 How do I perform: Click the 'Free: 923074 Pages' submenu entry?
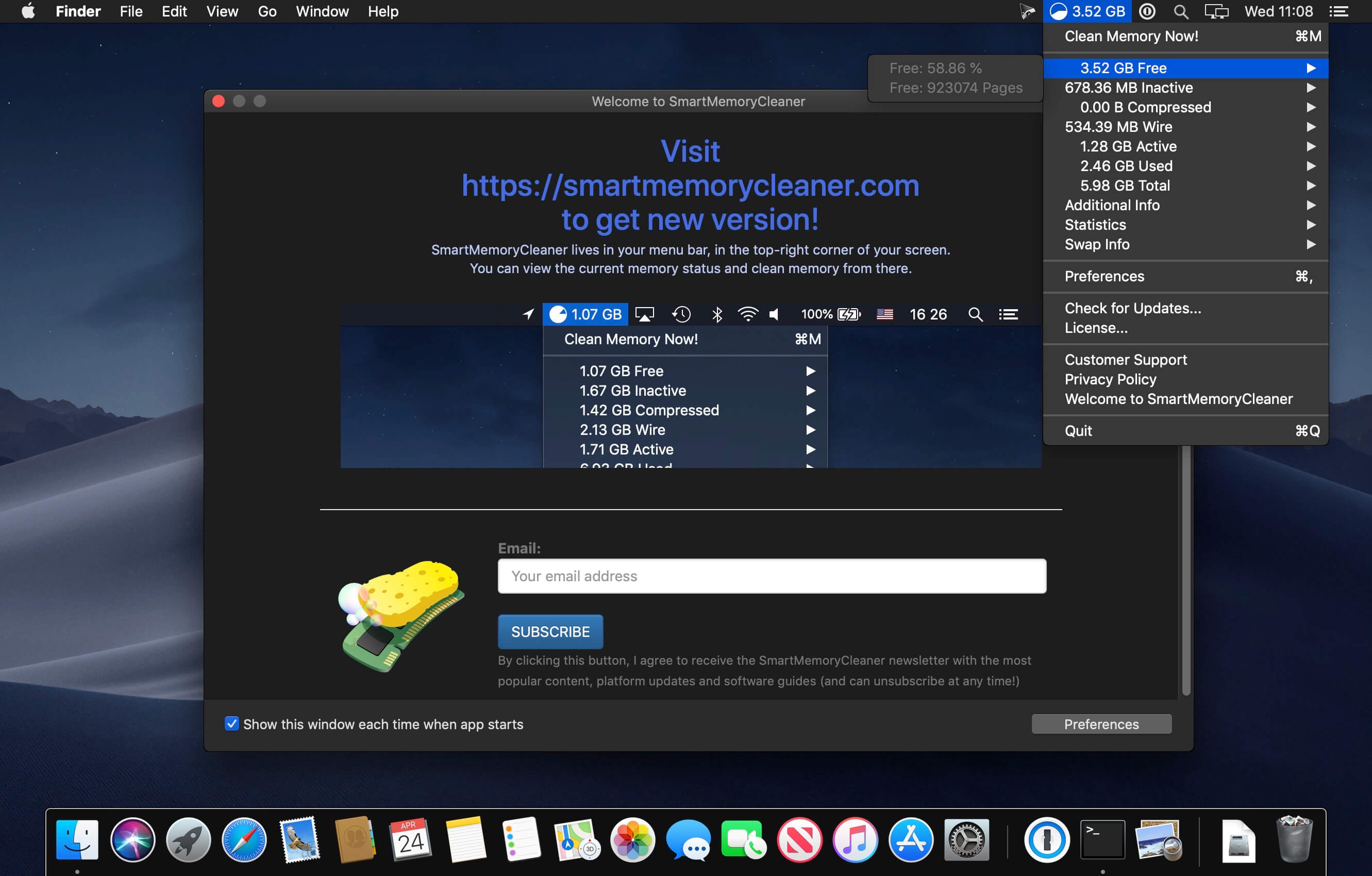[955, 88]
